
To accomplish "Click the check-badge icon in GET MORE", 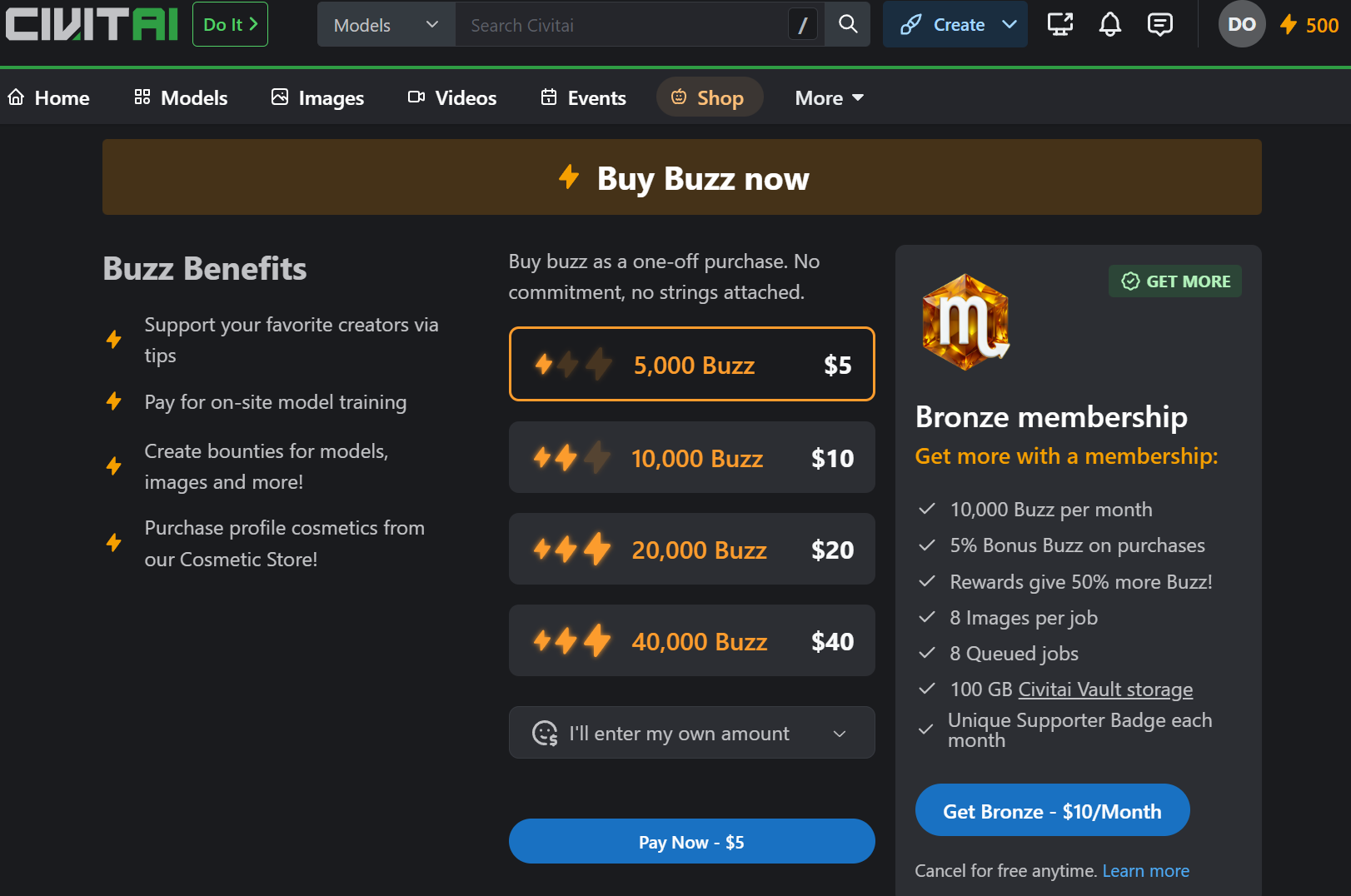I will point(1130,281).
